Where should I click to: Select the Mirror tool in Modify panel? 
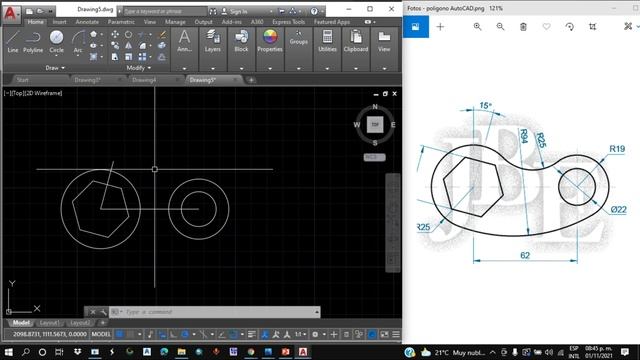pos(129,46)
